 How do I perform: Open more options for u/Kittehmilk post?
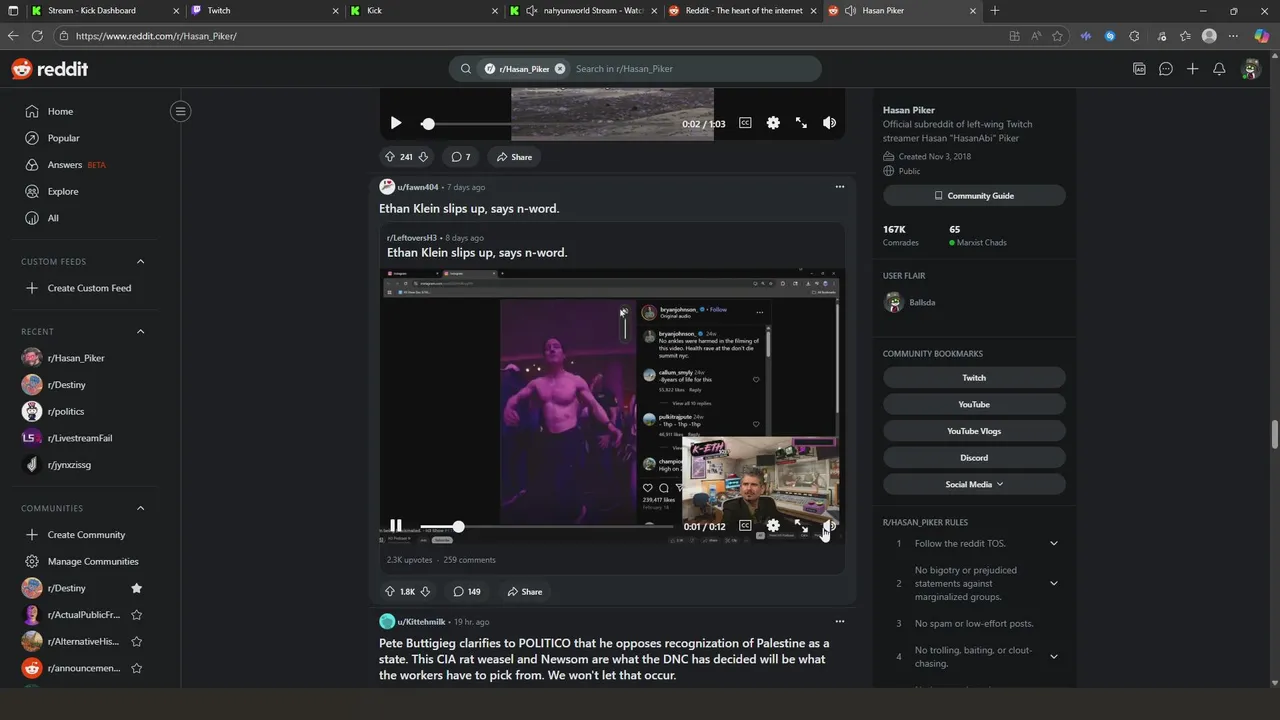840,621
